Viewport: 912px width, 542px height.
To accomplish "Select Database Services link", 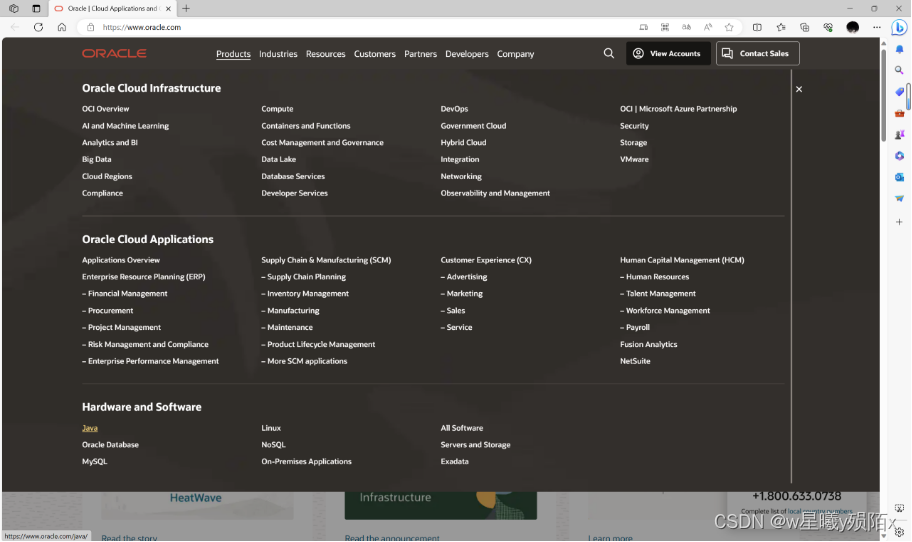I will click(293, 176).
